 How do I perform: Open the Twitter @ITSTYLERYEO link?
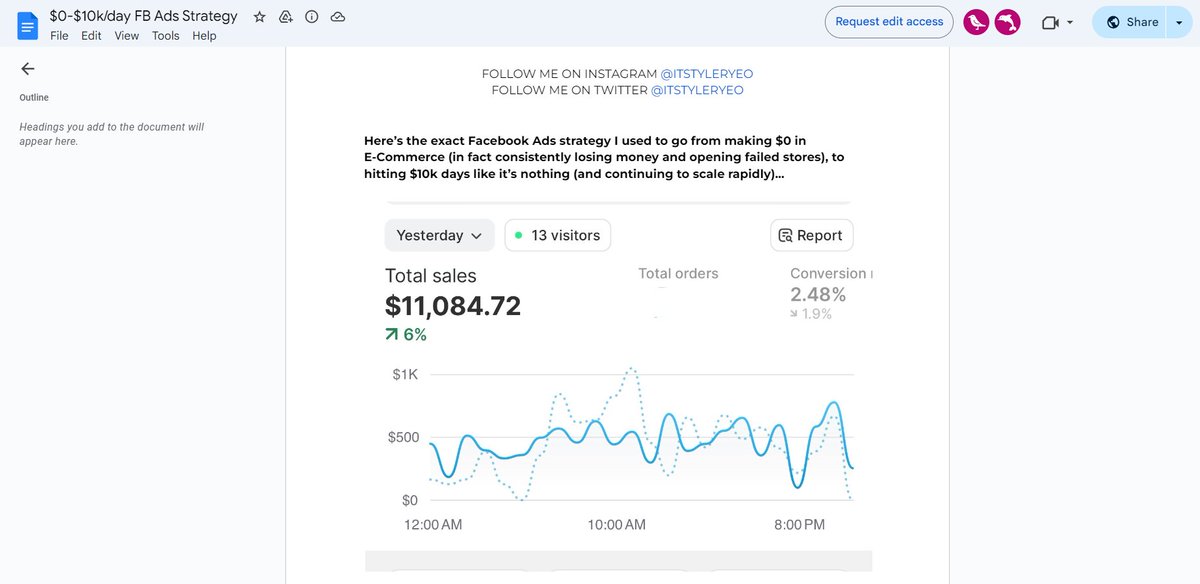pos(699,89)
